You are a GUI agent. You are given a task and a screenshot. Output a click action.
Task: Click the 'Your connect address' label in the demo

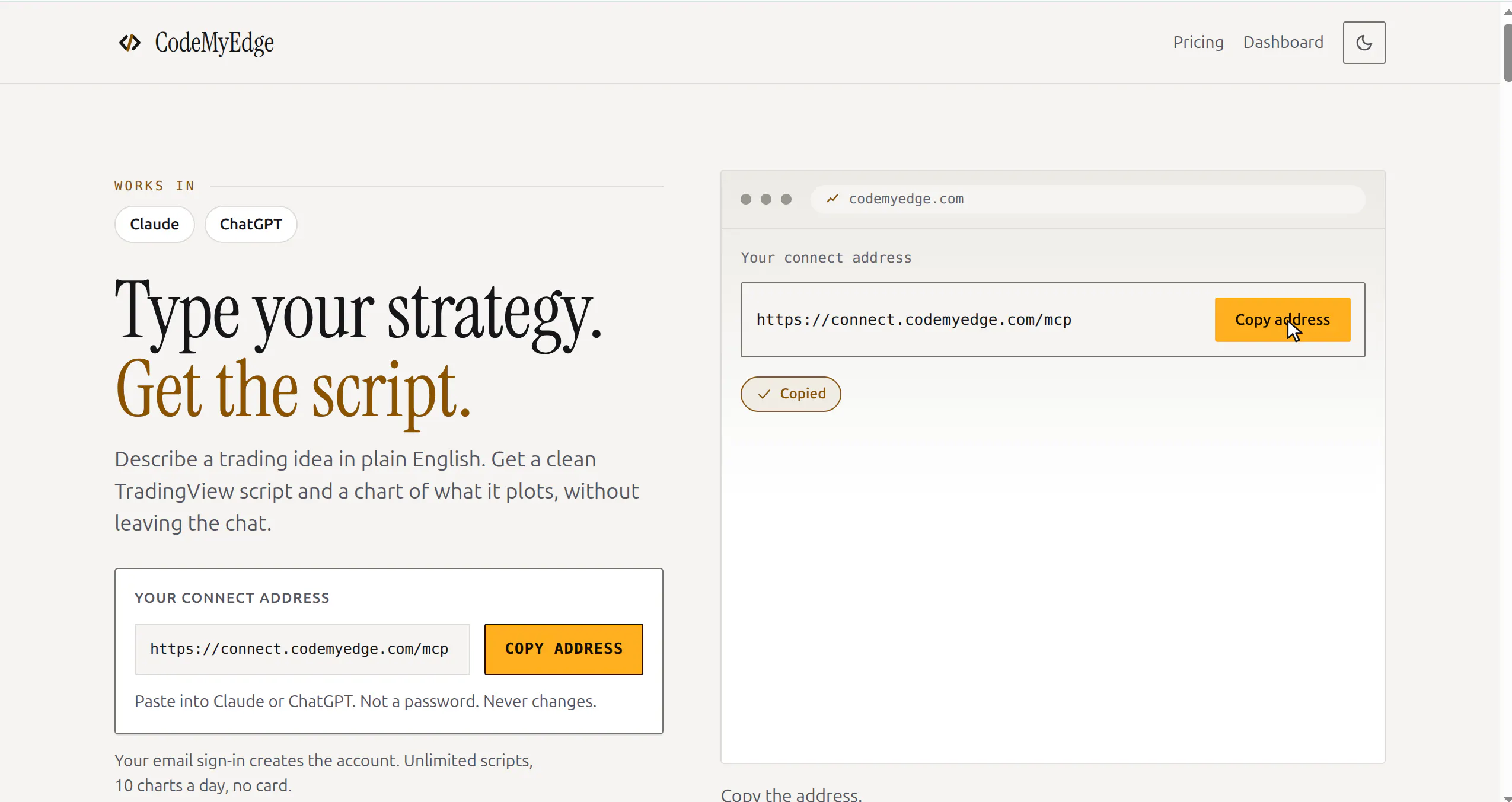(x=826, y=258)
